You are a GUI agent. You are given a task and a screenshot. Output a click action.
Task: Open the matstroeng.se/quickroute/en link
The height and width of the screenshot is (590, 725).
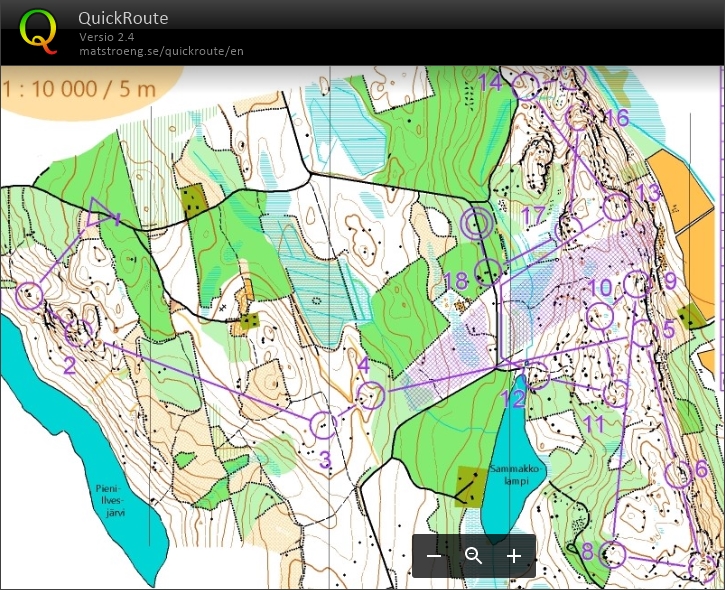(x=161, y=51)
